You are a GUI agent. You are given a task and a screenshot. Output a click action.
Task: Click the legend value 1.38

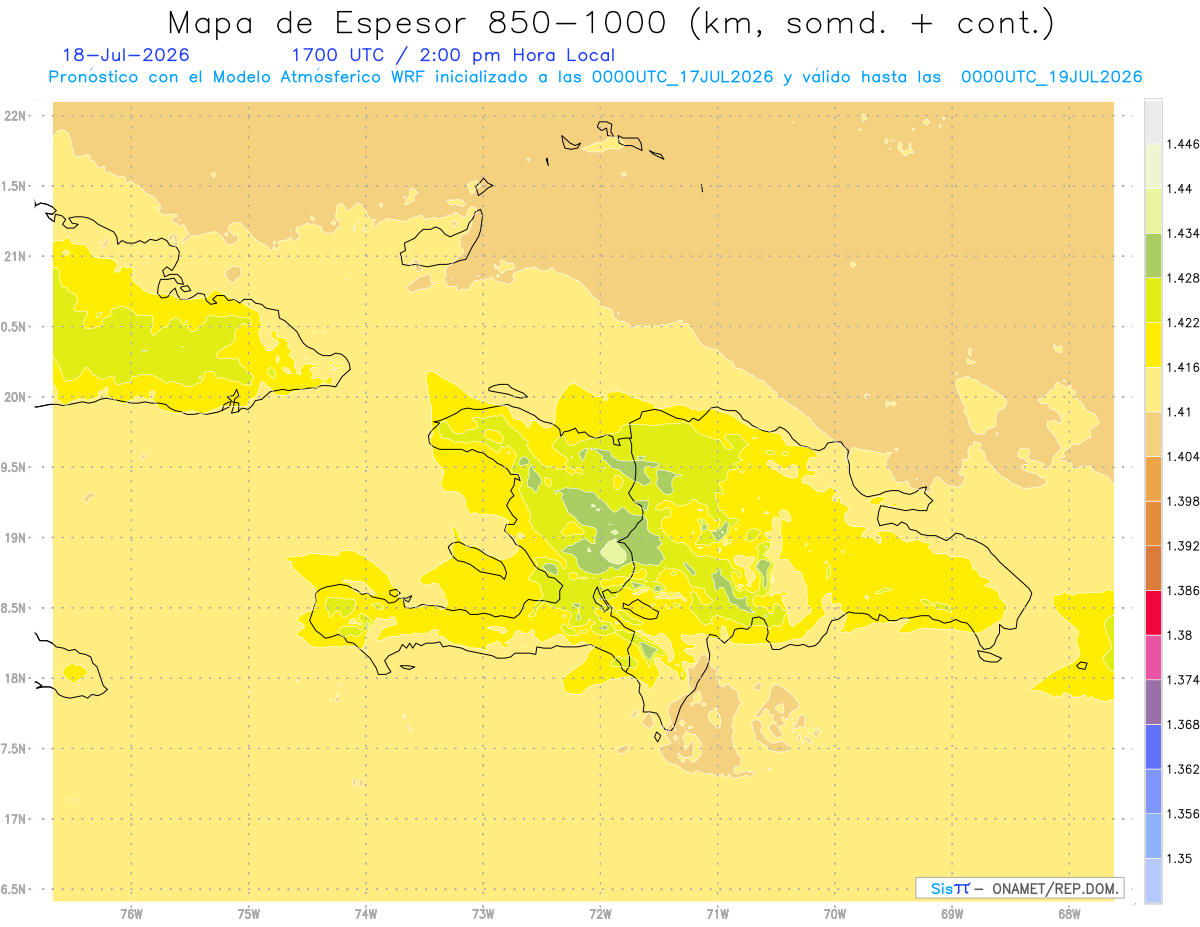click(1179, 635)
